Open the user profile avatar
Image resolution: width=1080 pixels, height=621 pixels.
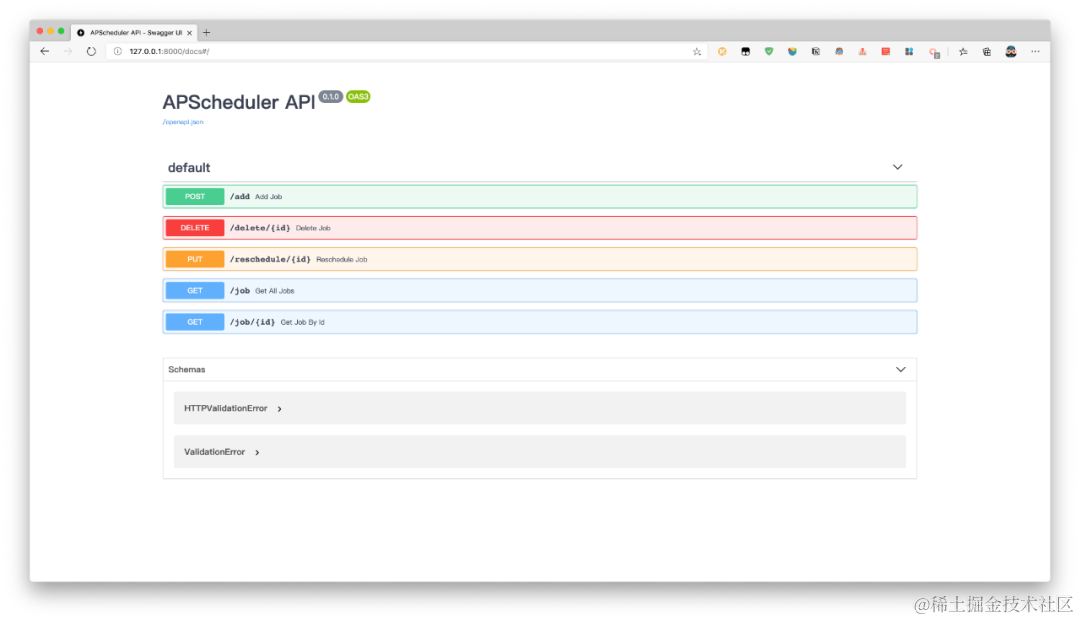point(1010,52)
